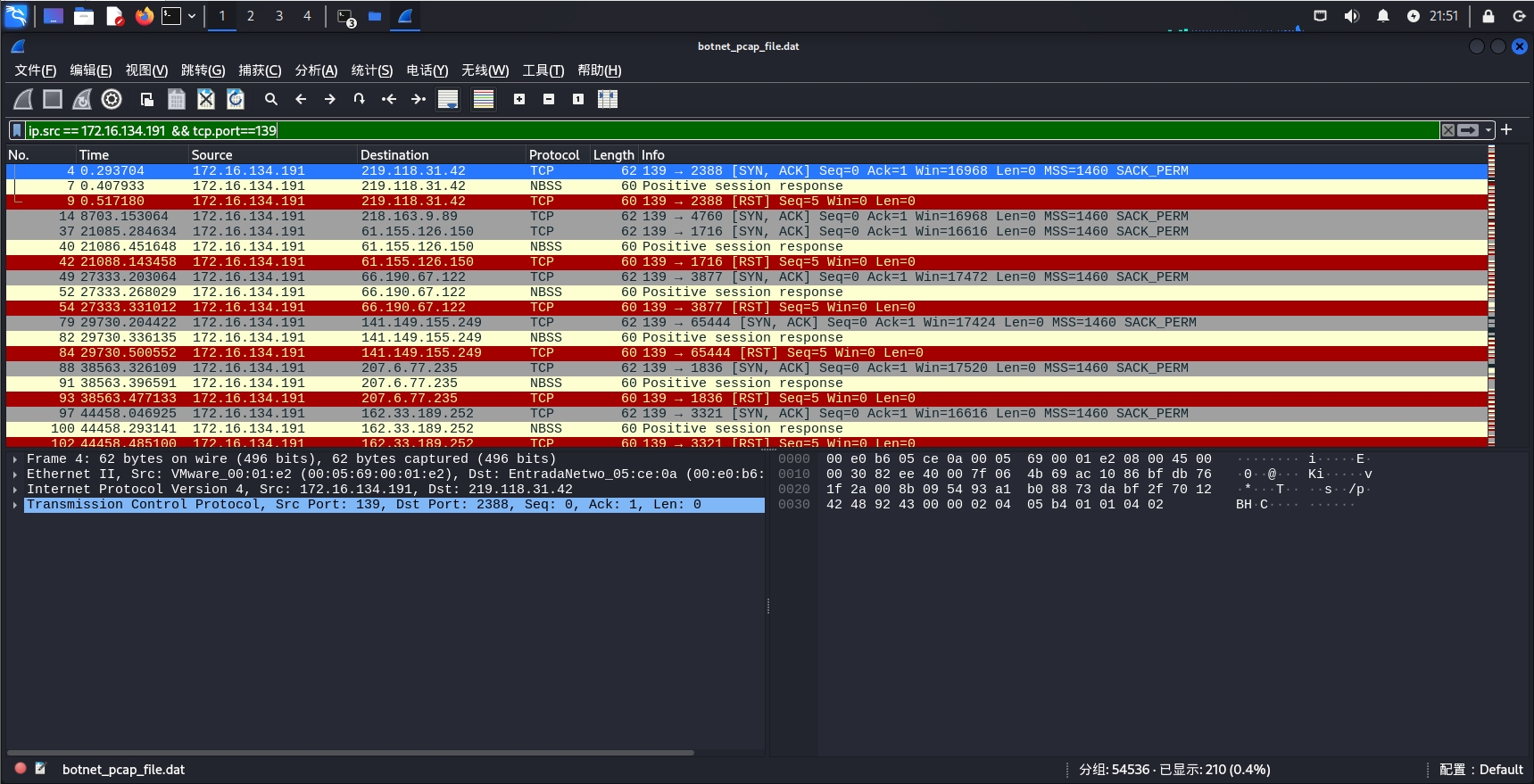1534x784 pixels.
Task: Open expert information status indicator
Action: coord(21,769)
